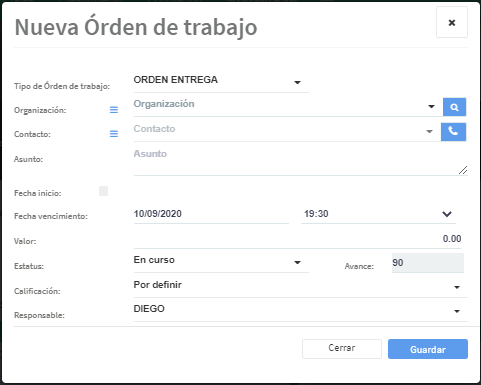
Task: Click the Estatus label
Action: point(29,266)
